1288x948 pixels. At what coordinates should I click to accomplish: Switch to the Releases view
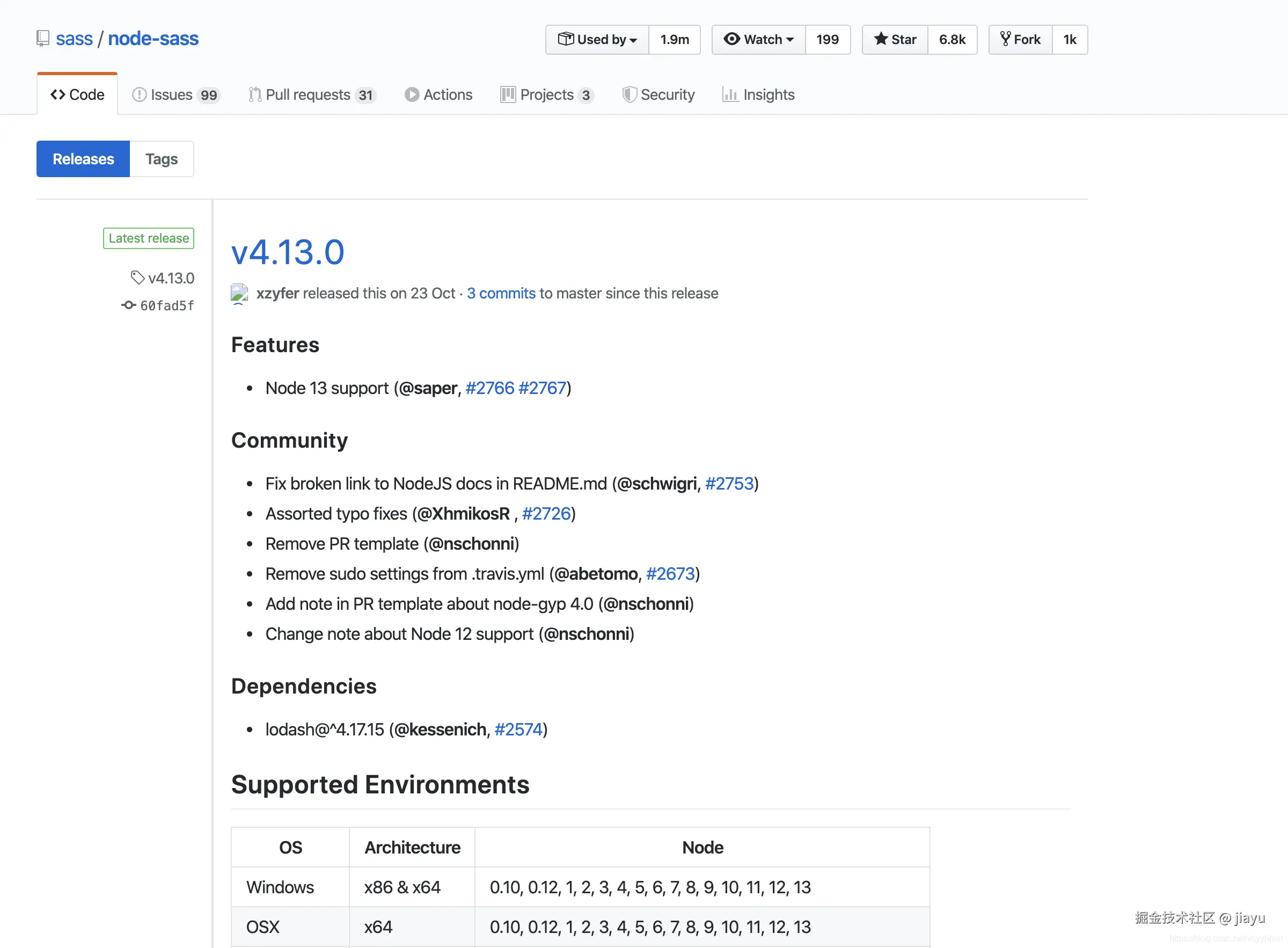83,159
